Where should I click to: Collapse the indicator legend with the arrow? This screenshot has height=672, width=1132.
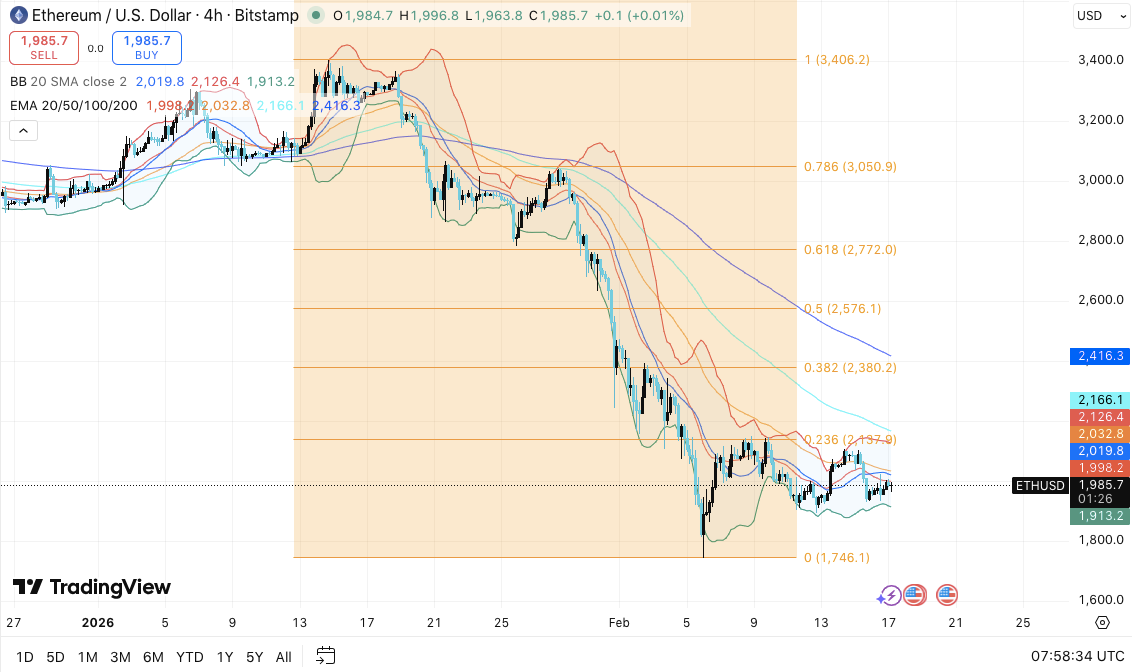23,130
